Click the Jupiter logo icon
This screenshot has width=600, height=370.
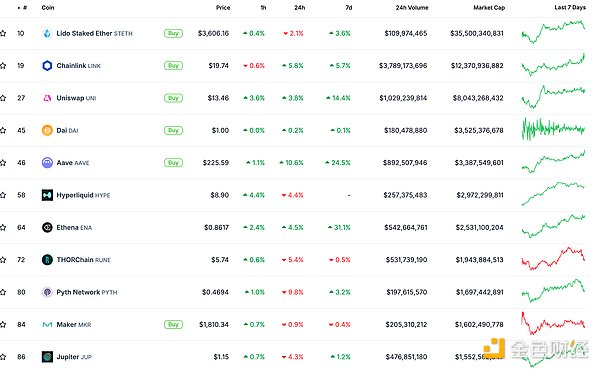(47, 357)
